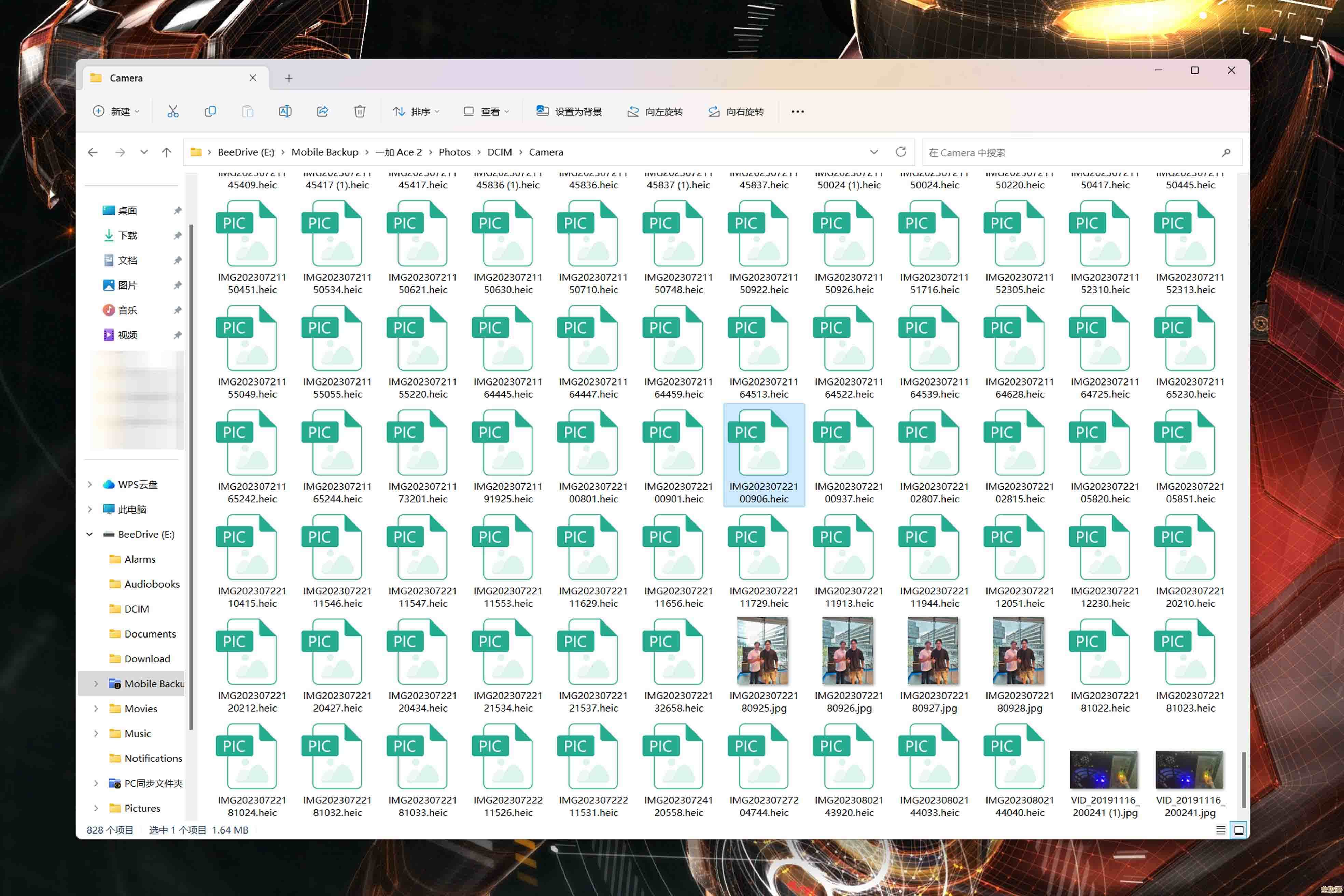Go up one folder level
The width and height of the screenshot is (1344, 896).
pos(166,152)
